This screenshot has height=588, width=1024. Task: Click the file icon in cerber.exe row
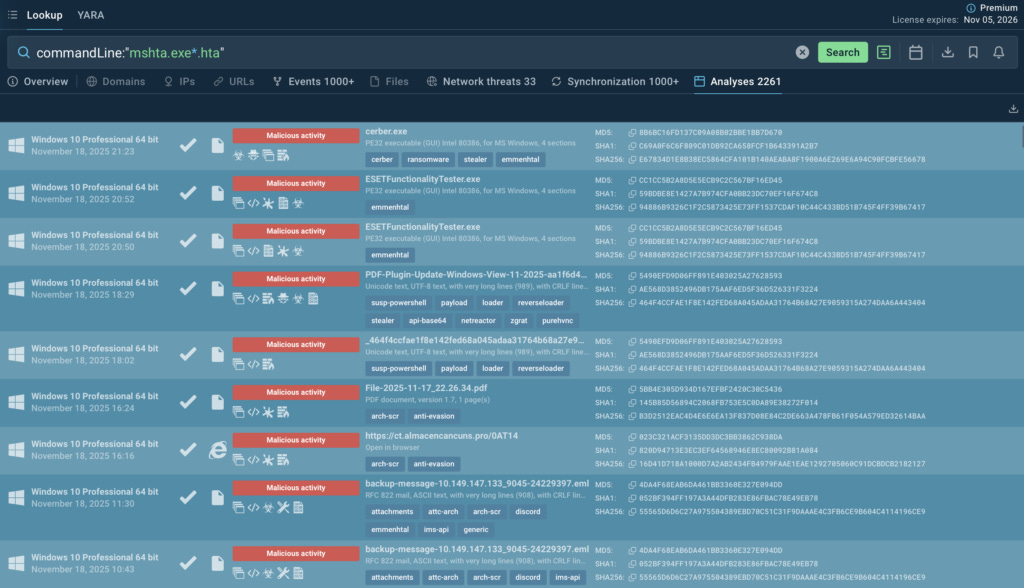(217, 145)
